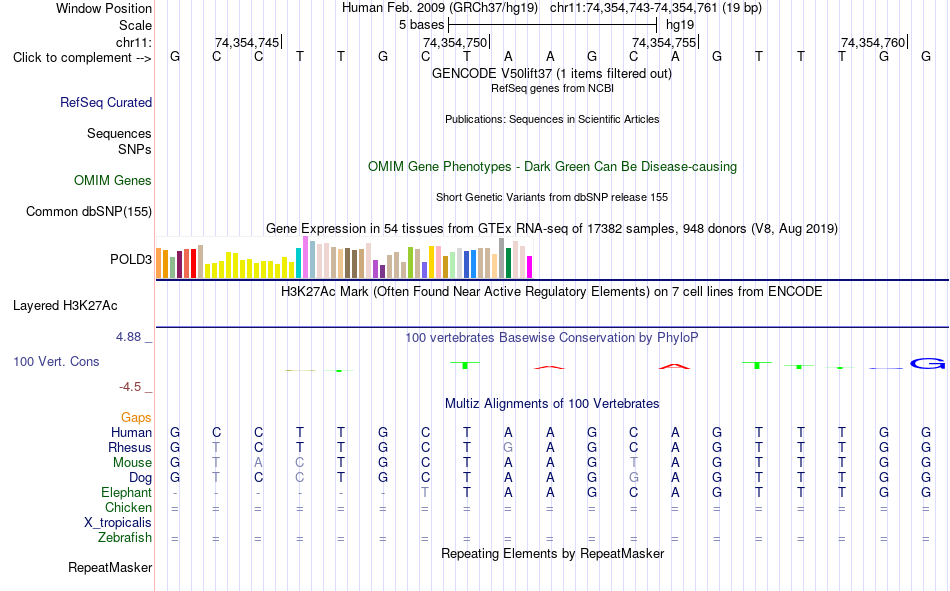Click the 100 Vert. Cons track label
Screen dimensions: 950x591
[56, 361]
